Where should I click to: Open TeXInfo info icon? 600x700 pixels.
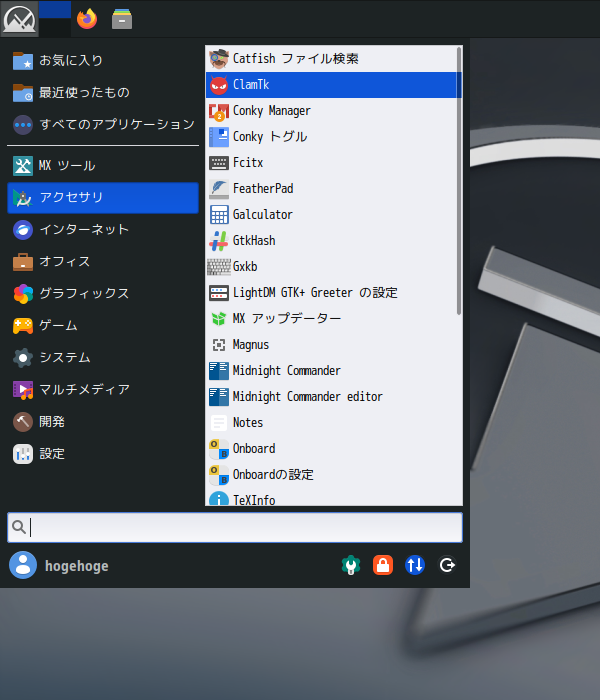click(x=219, y=498)
